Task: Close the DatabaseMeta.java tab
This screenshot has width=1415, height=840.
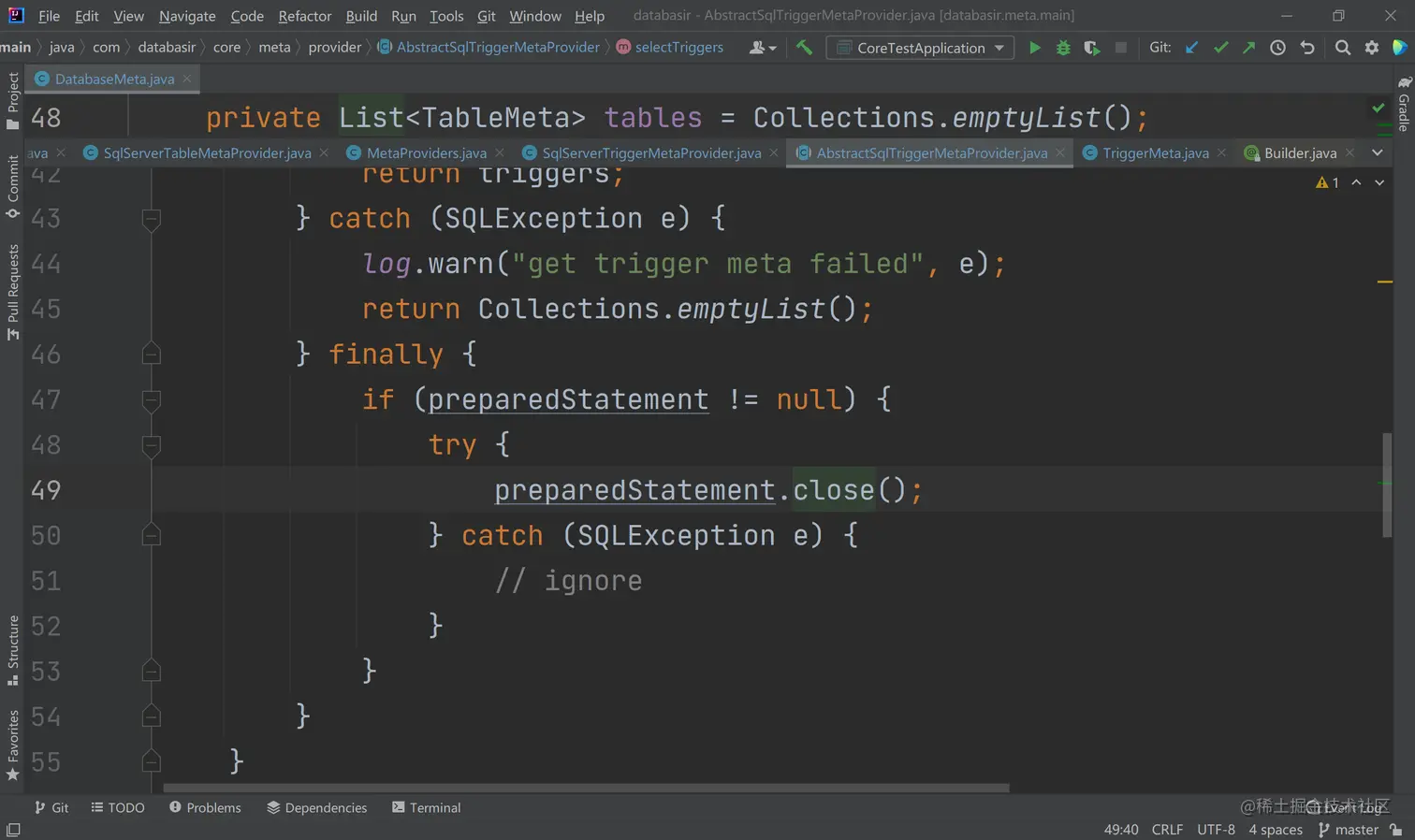Action: pyautogui.click(x=186, y=79)
